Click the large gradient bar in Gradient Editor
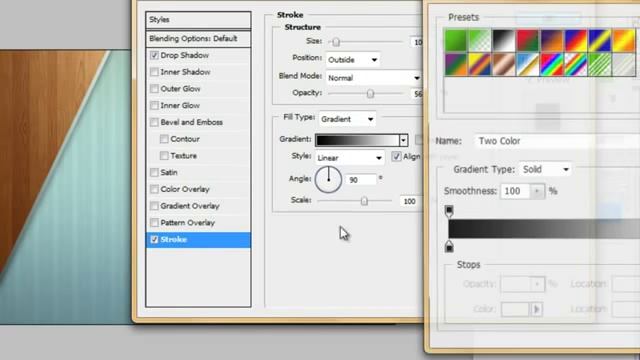 coord(544,229)
